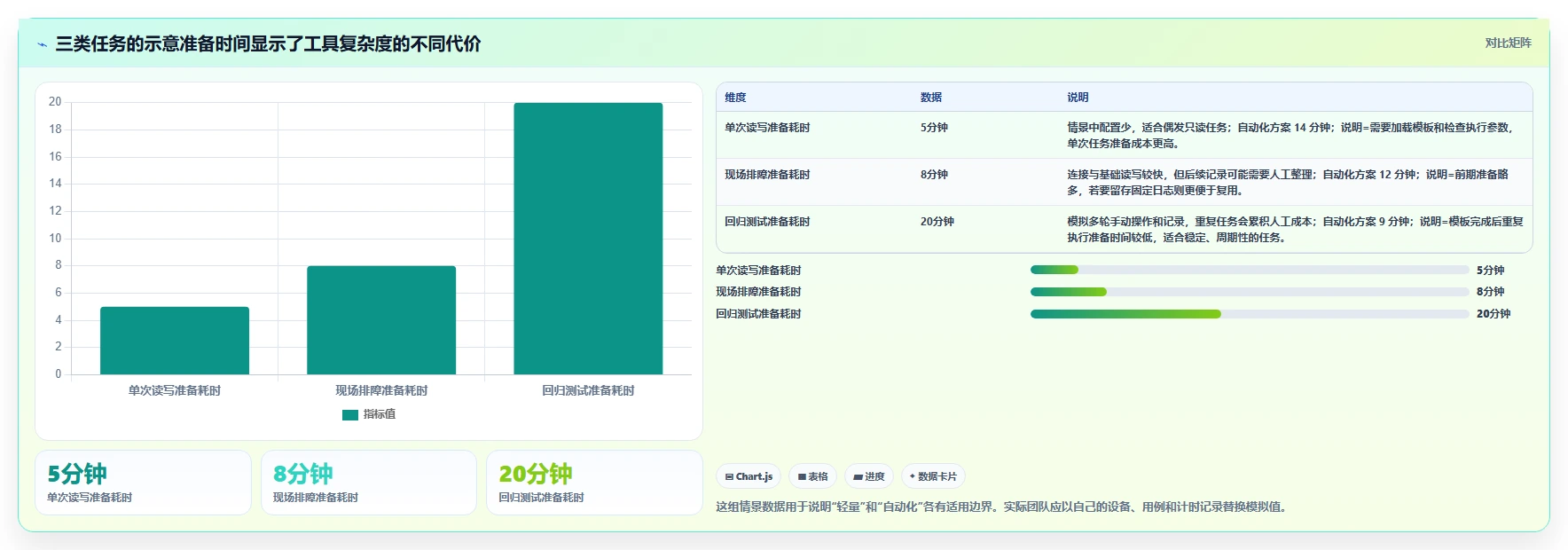Select the 5分钟 cell in the table
This screenshot has width=1568, height=550.
[x=934, y=128]
